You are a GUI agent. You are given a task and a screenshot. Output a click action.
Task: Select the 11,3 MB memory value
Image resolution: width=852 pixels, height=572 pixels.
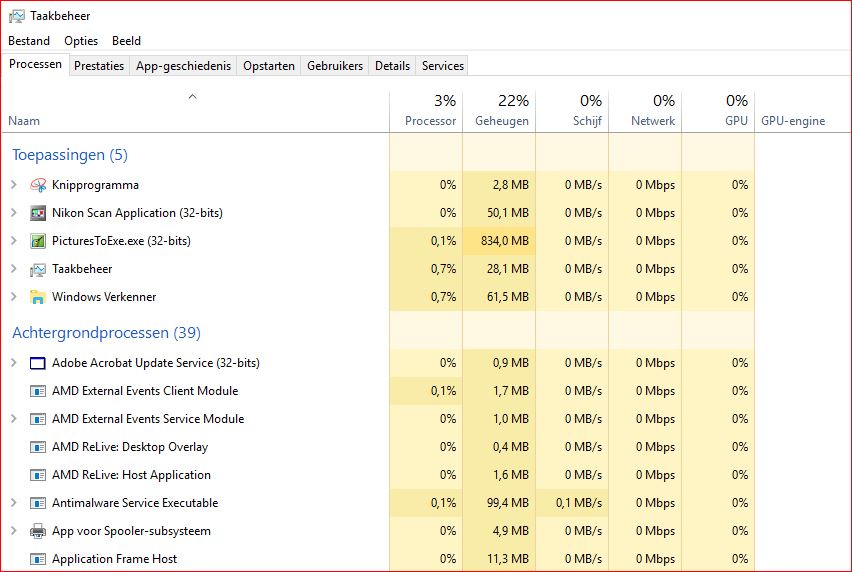[508, 559]
